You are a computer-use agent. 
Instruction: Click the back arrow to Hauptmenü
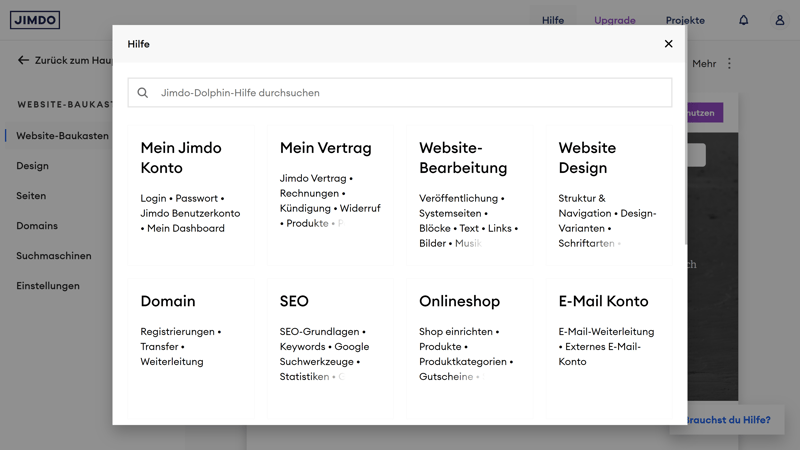click(x=23, y=60)
